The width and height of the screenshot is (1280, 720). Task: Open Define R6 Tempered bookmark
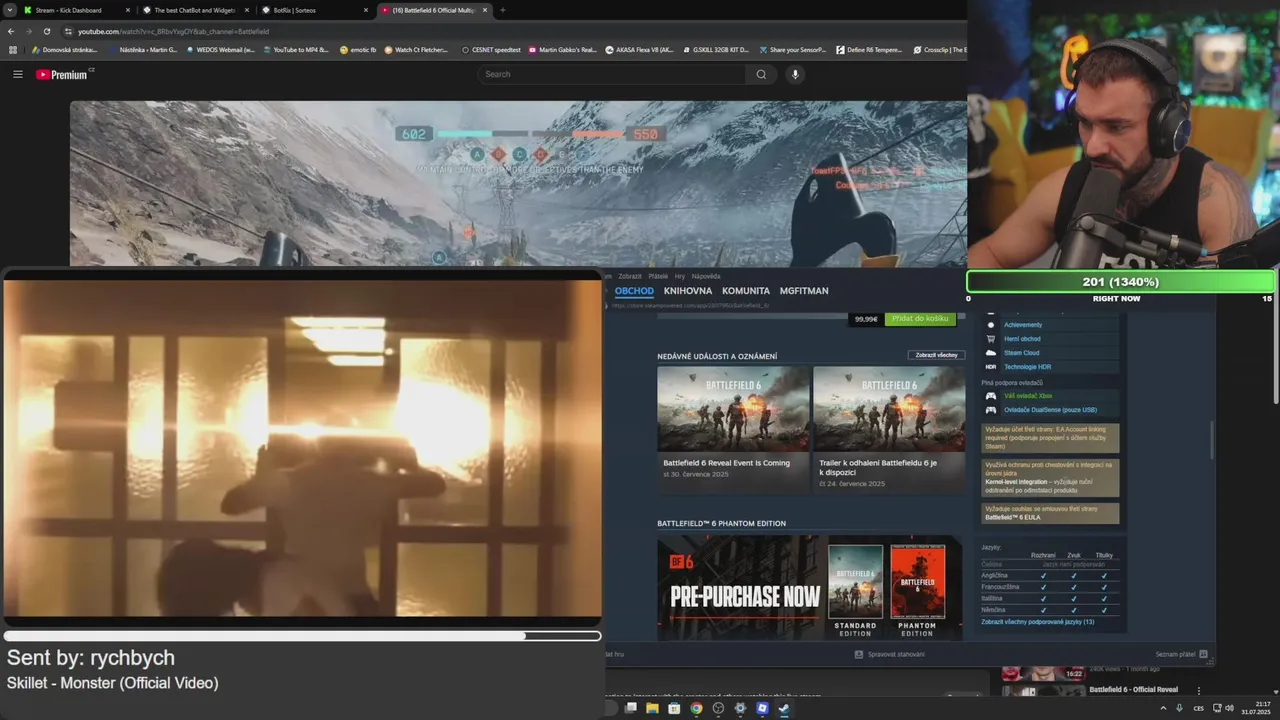pyautogui.click(x=869, y=49)
